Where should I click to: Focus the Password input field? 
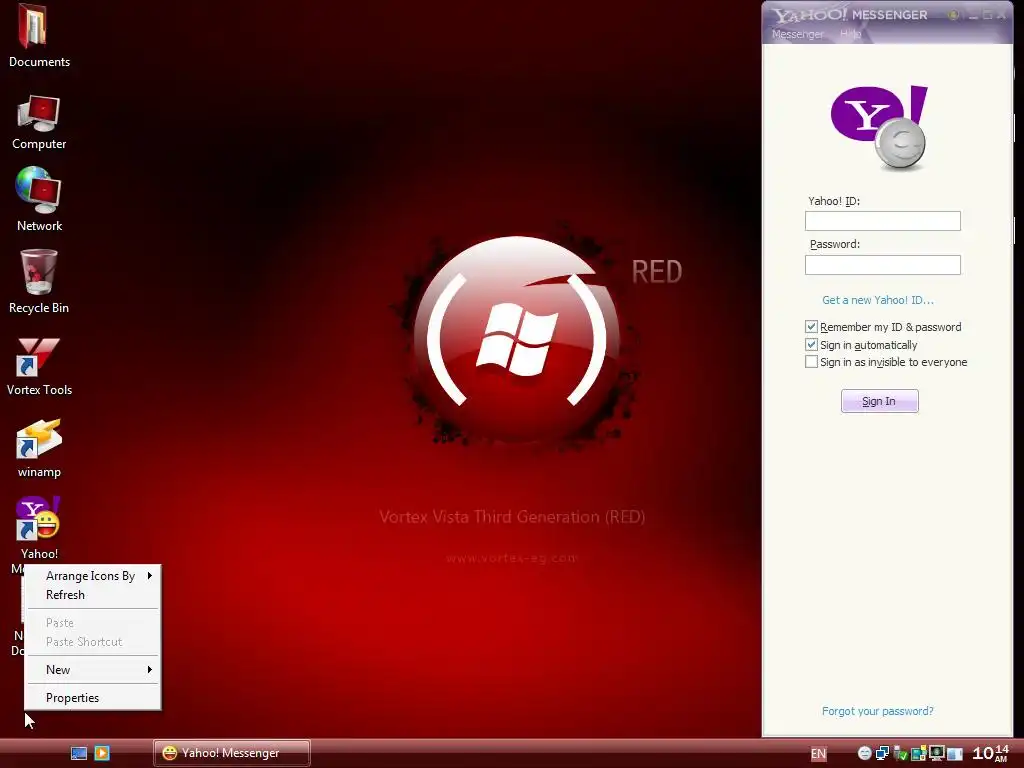pyautogui.click(x=882, y=264)
